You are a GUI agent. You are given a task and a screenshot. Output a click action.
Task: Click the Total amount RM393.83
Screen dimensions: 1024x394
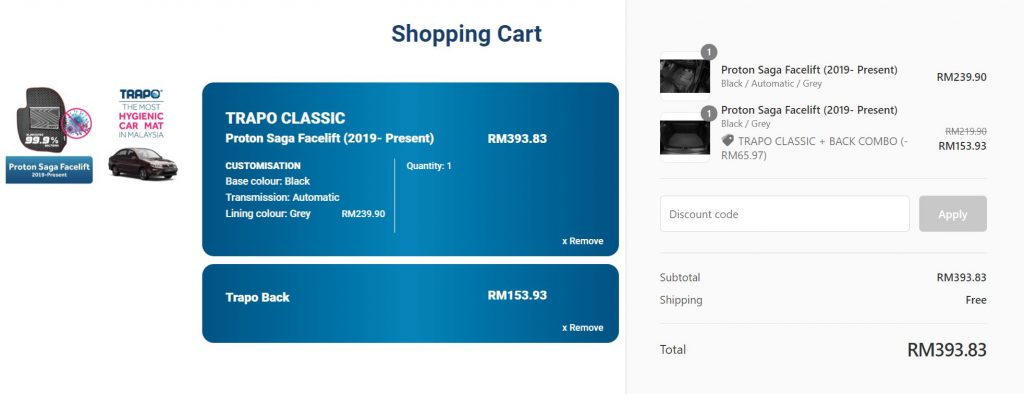pyautogui.click(x=947, y=350)
